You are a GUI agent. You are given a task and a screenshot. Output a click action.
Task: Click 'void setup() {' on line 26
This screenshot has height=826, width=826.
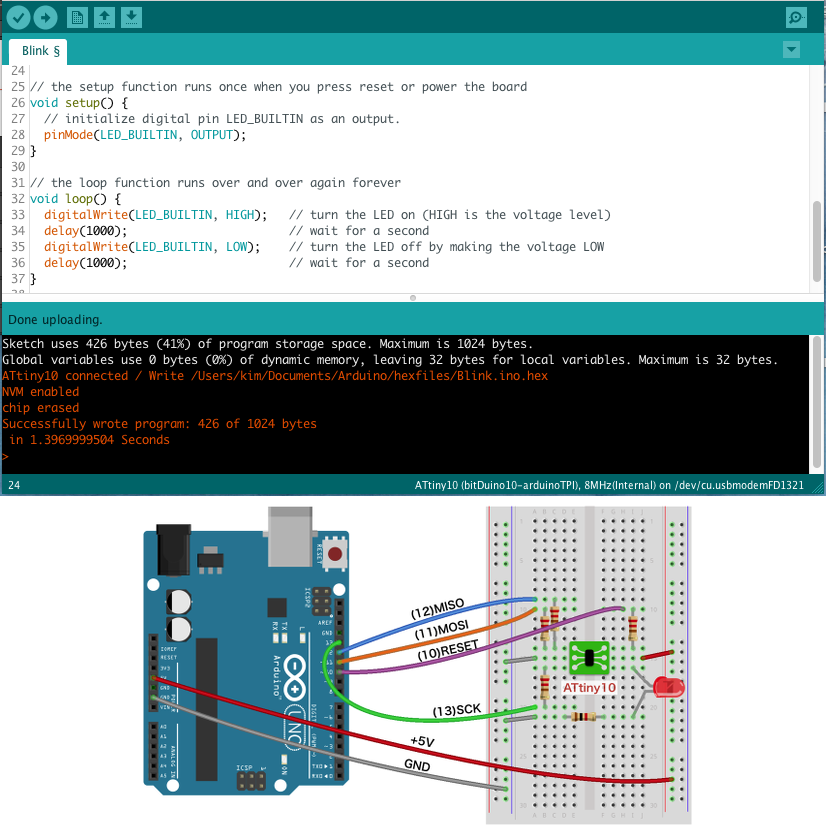tap(78, 103)
